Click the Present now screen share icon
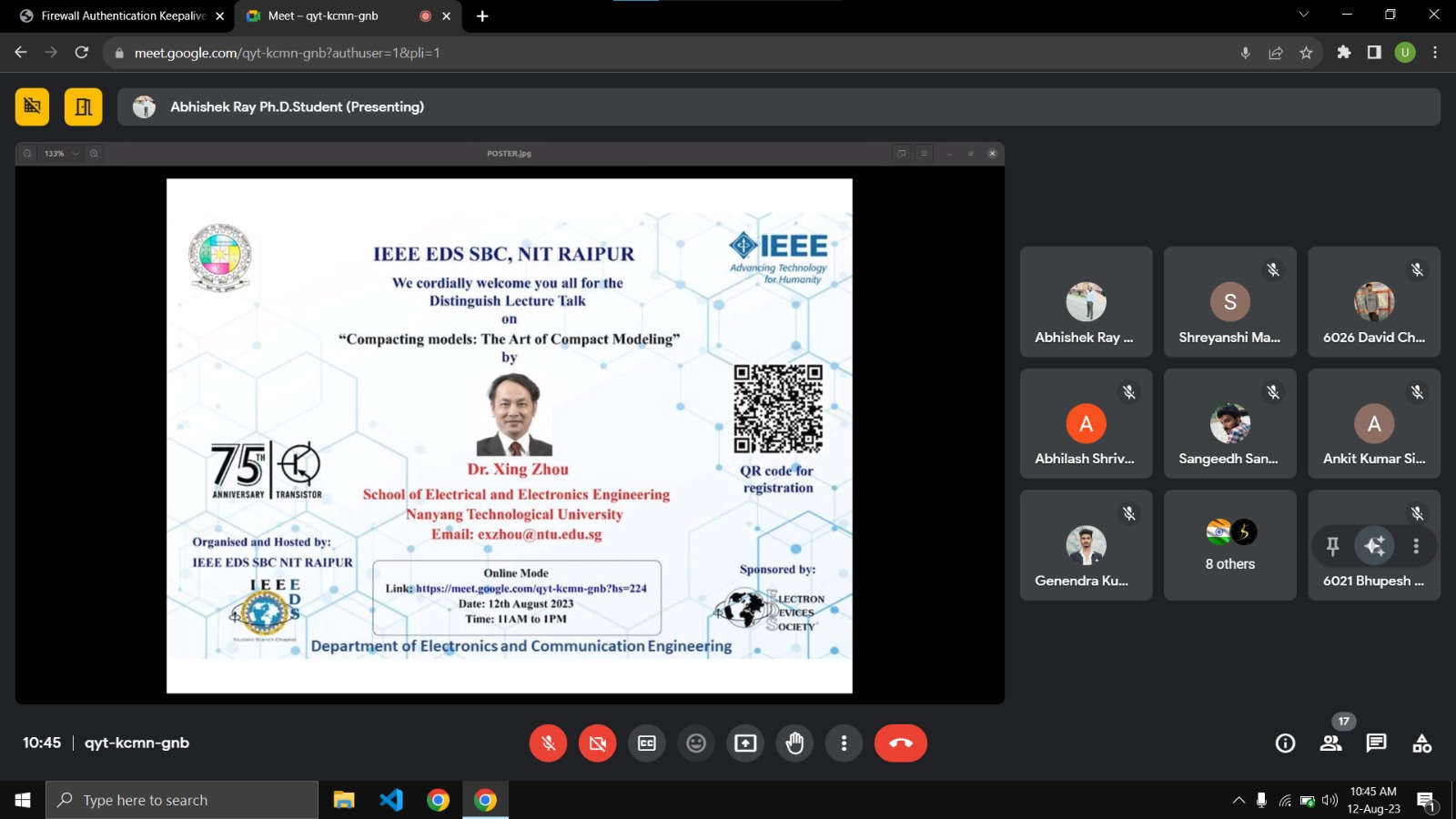The width and height of the screenshot is (1456, 819). coord(745,743)
